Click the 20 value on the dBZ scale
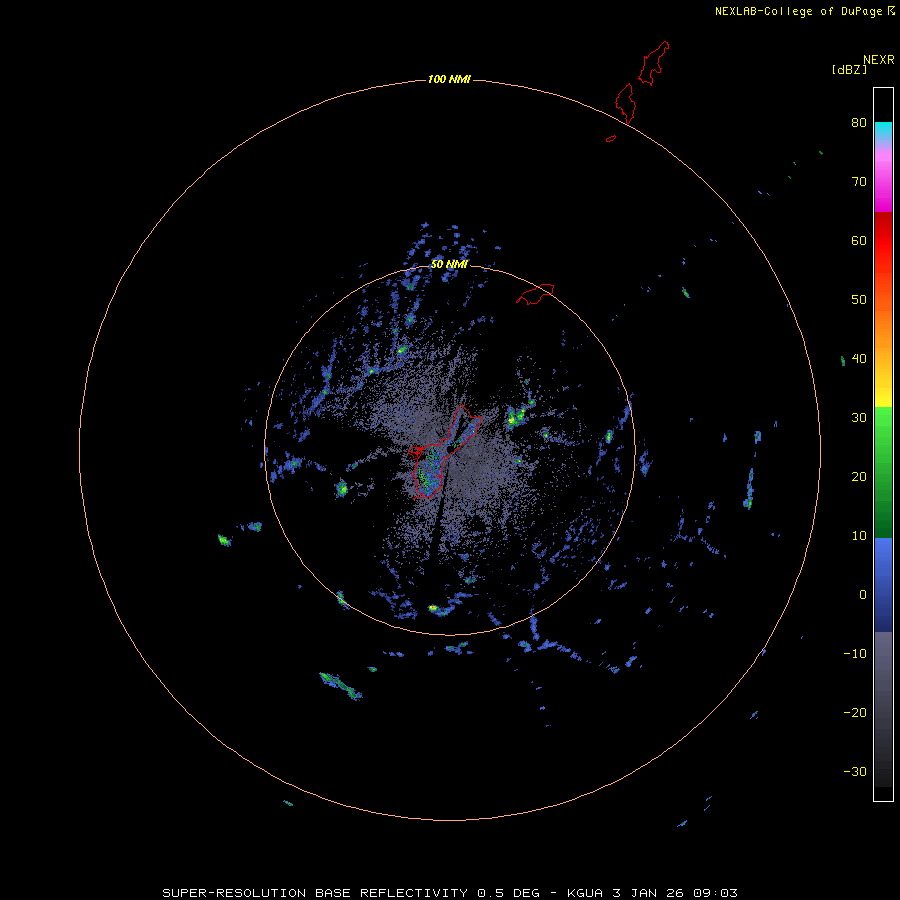 859,478
